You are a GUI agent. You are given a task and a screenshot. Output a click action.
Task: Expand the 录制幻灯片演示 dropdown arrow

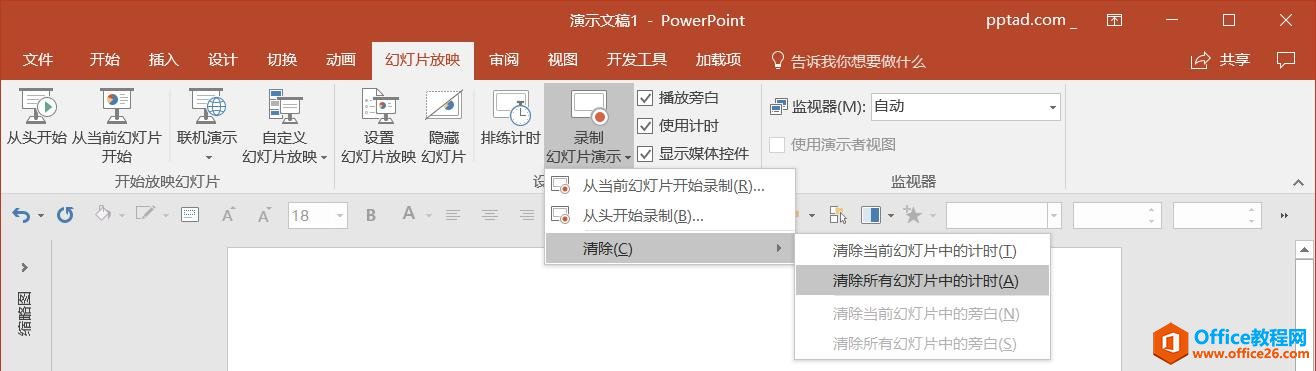coord(627,157)
